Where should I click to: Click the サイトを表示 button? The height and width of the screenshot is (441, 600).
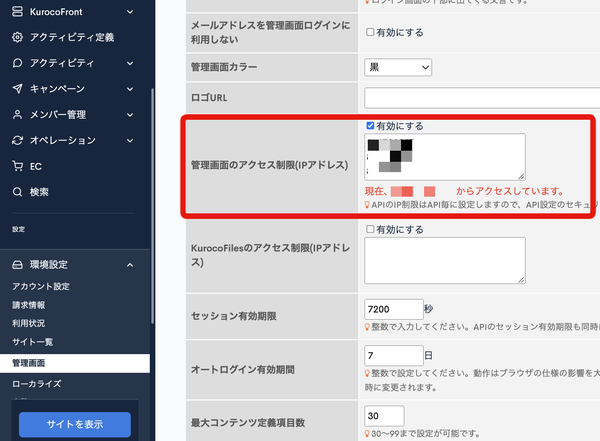coord(75,425)
